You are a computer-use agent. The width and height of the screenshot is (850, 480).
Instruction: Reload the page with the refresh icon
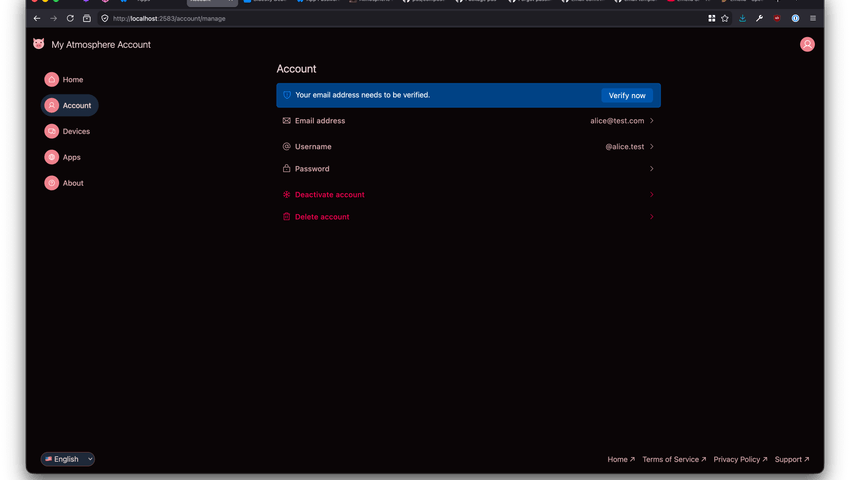[70, 18]
